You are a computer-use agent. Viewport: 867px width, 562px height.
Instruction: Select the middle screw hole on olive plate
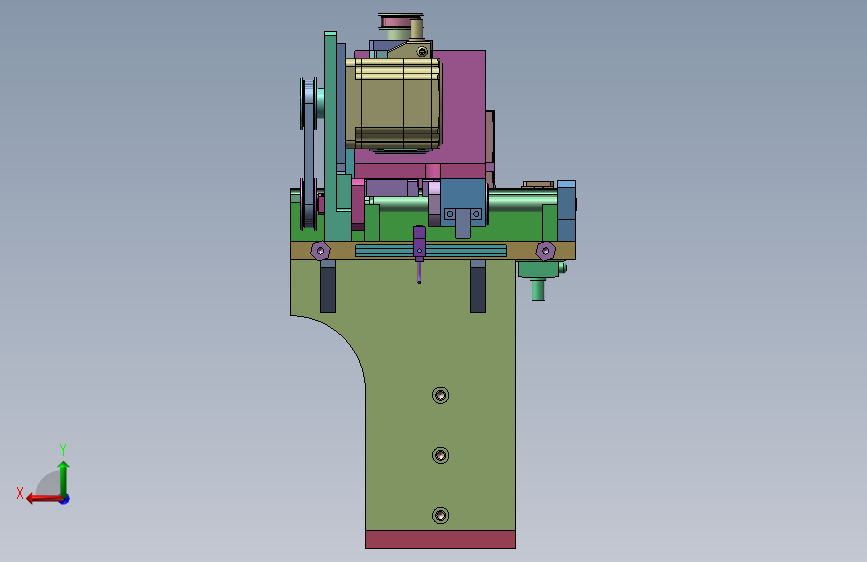[440, 455]
